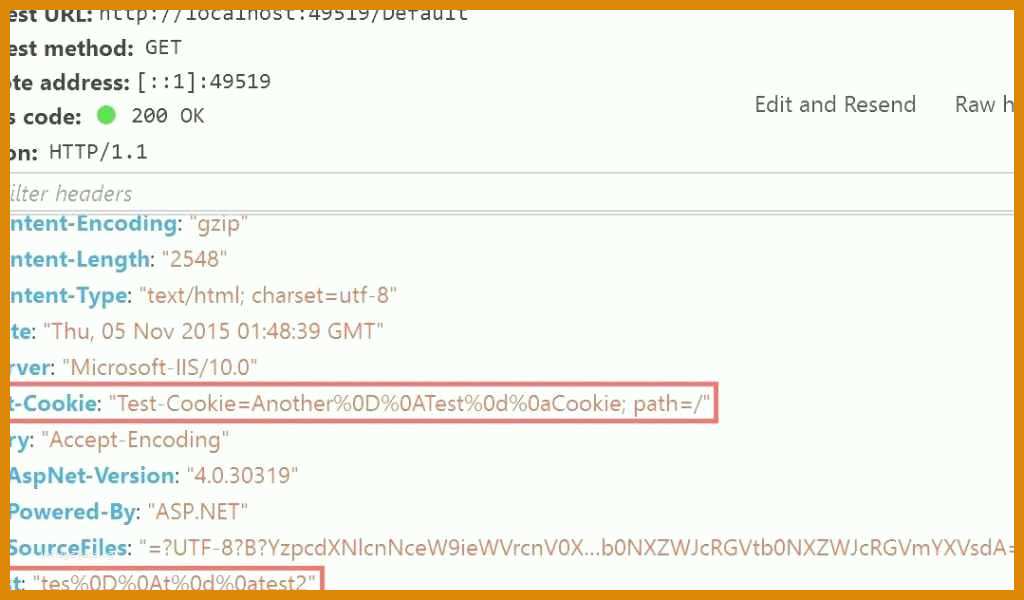Select the HTTP/1.1 version value
Image resolution: width=1024 pixels, height=600 pixels.
tap(98, 152)
